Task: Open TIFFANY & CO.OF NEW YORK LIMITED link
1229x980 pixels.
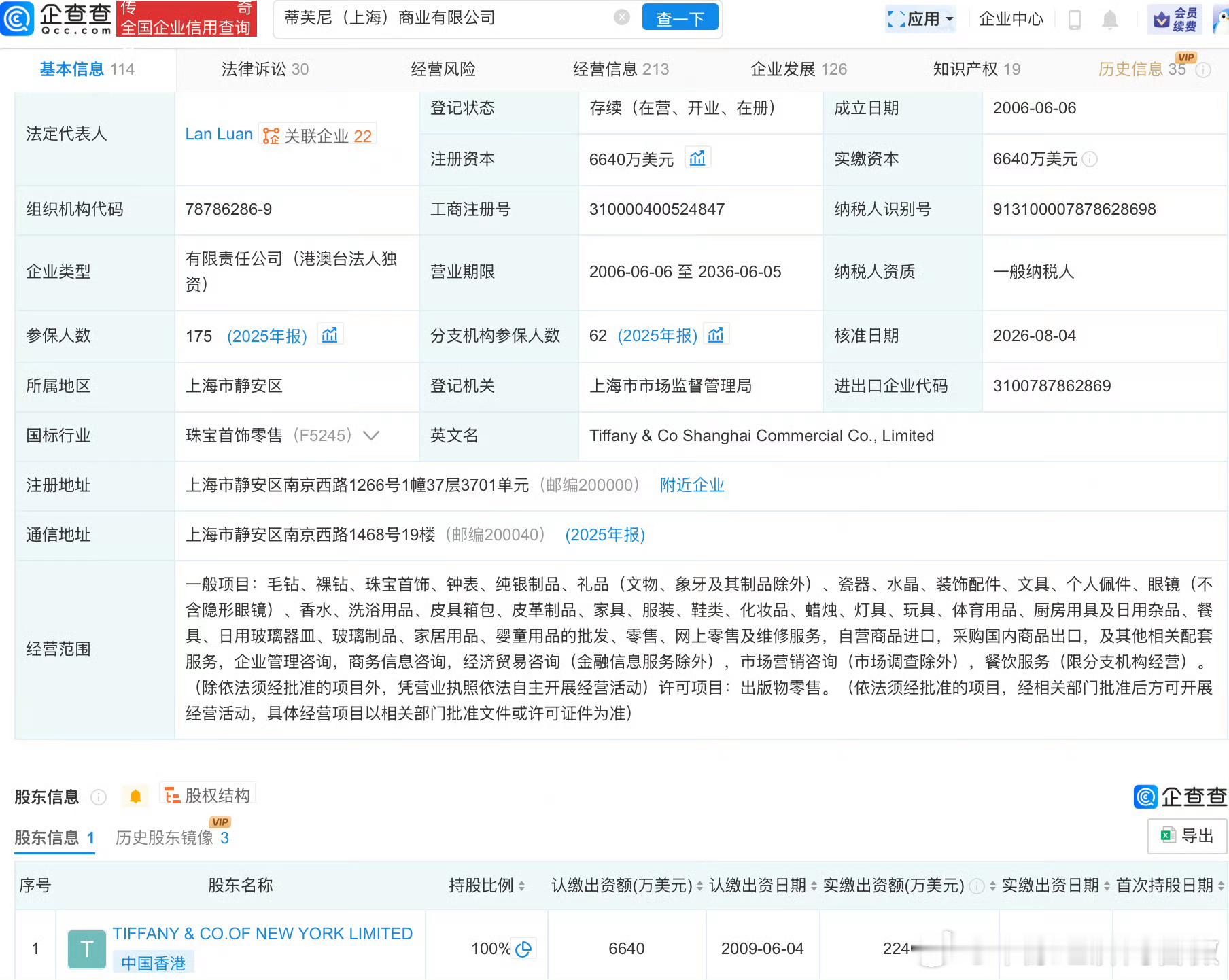Action: [262, 934]
